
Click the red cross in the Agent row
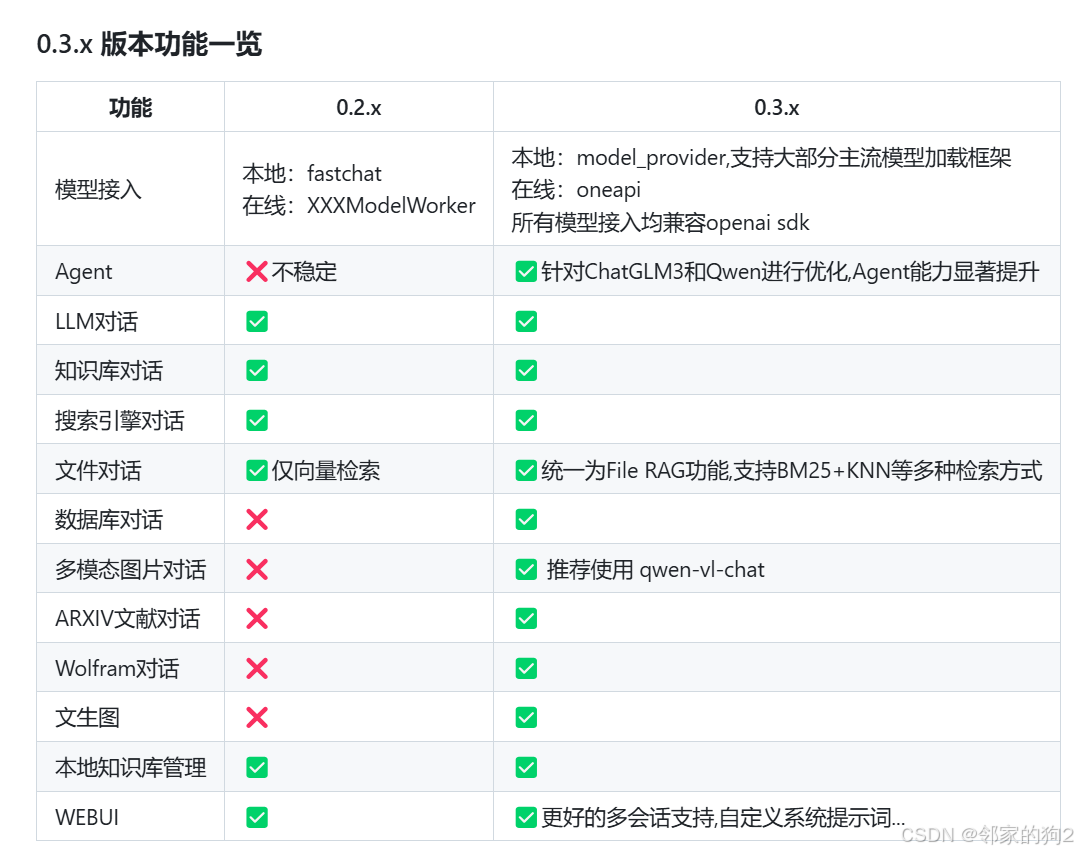[x=257, y=272]
